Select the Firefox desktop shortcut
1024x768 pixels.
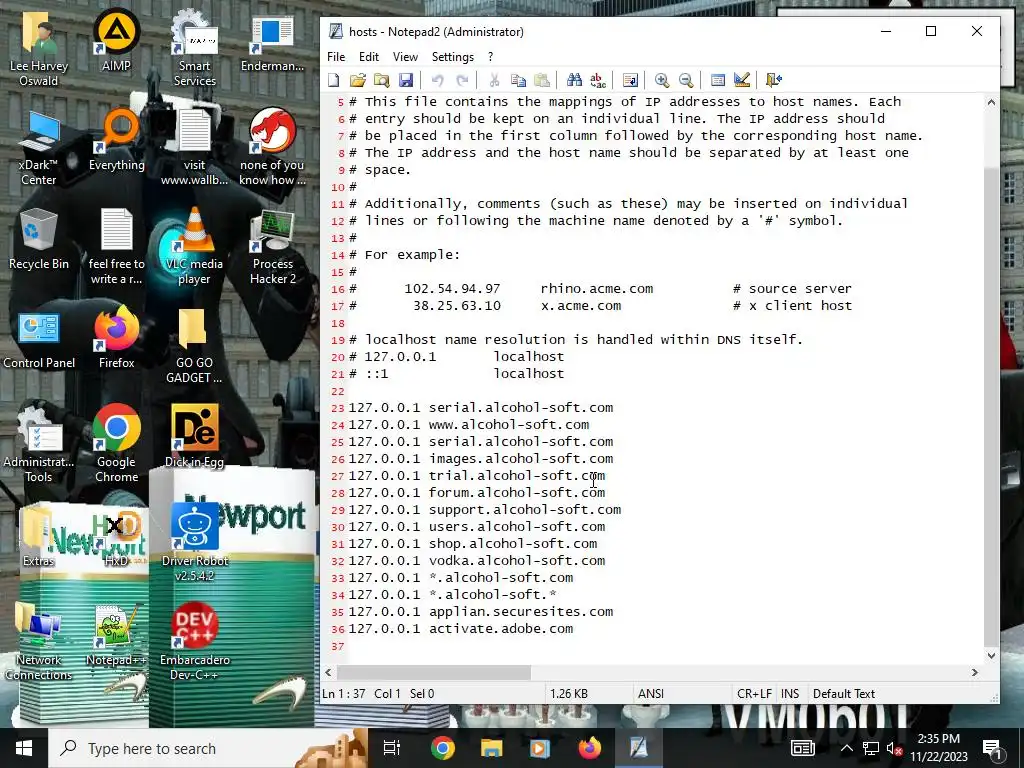pyautogui.click(x=116, y=338)
